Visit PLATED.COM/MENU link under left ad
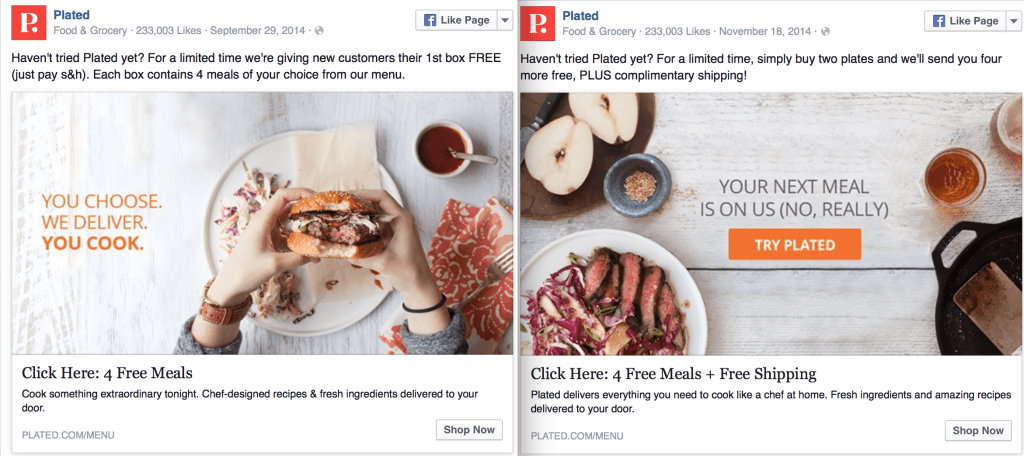Viewport: 1024px width, 456px height. (x=68, y=436)
